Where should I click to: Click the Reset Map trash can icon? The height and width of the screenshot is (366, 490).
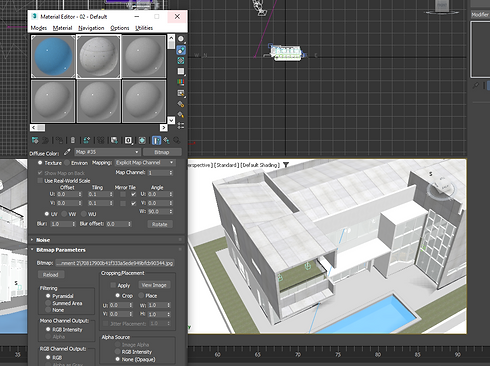[x=73, y=140]
